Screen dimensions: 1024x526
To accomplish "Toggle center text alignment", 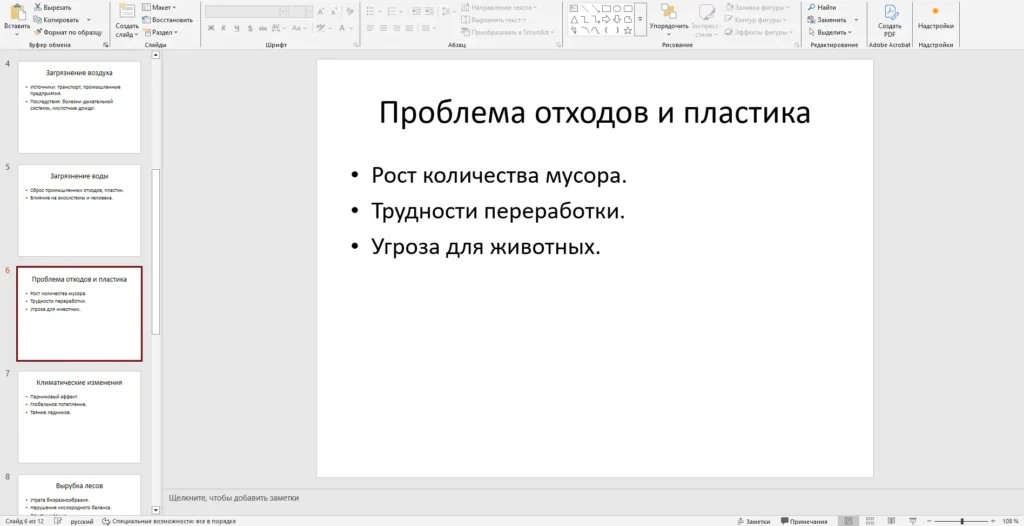I will 384,28.
